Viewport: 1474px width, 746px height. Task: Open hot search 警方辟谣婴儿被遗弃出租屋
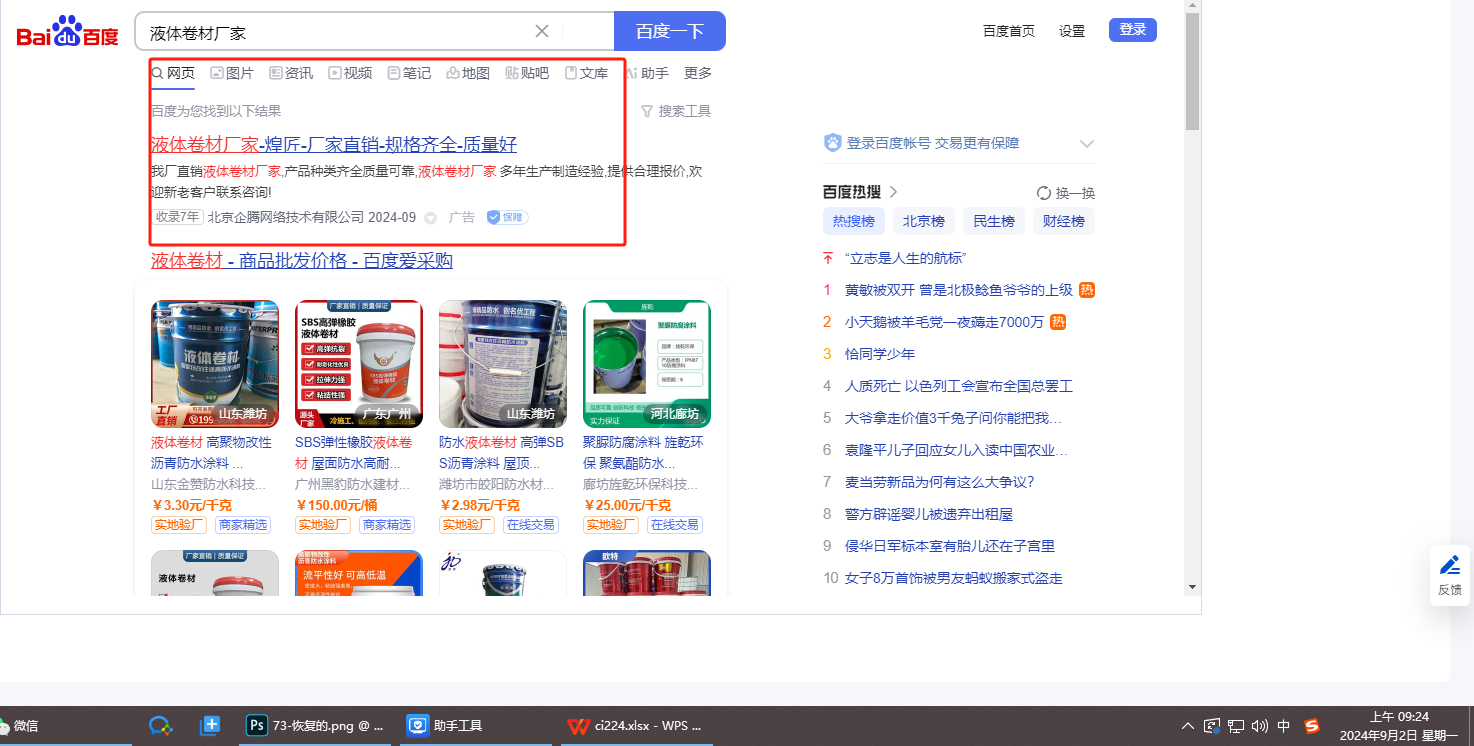[929, 514]
